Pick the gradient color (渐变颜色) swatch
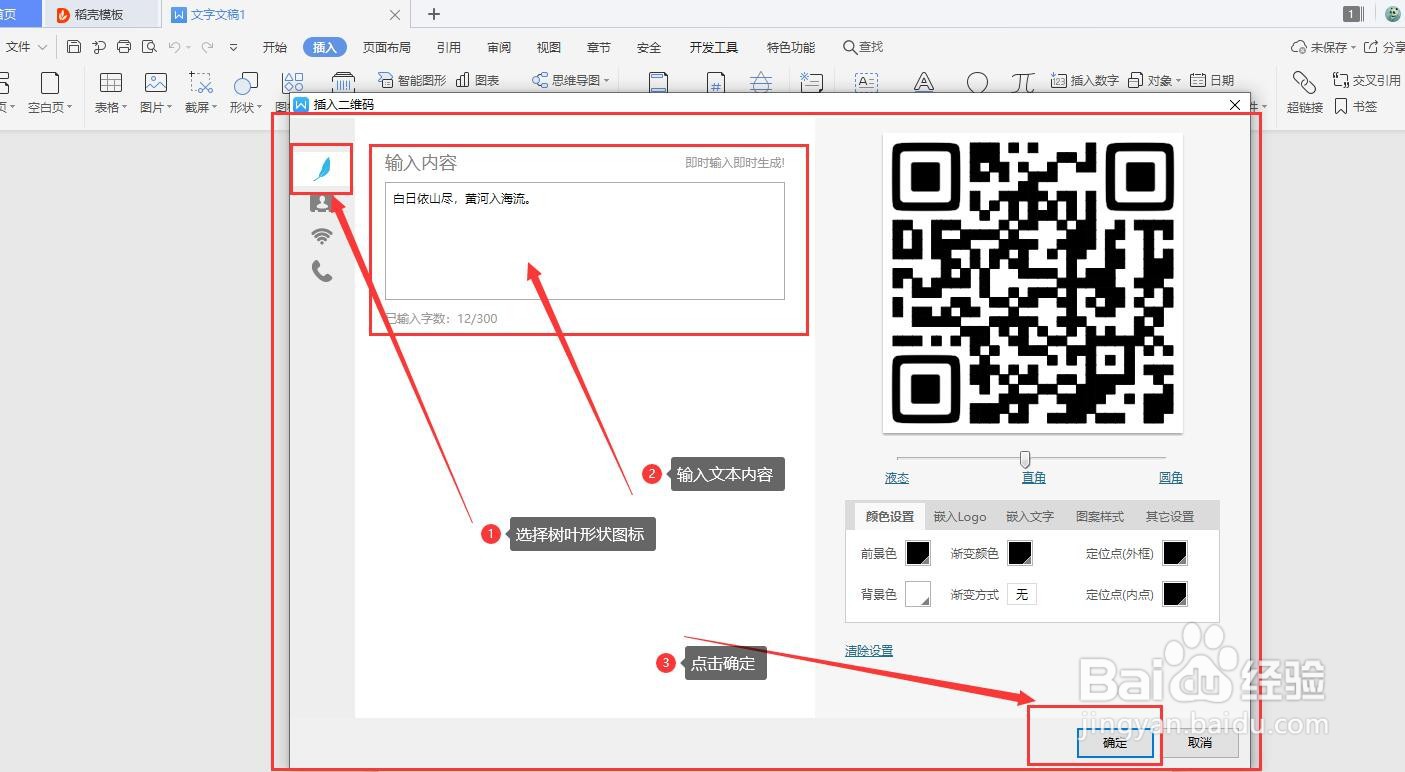The width and height of the screenshot is (1405, 772). tap(1020, 553)
